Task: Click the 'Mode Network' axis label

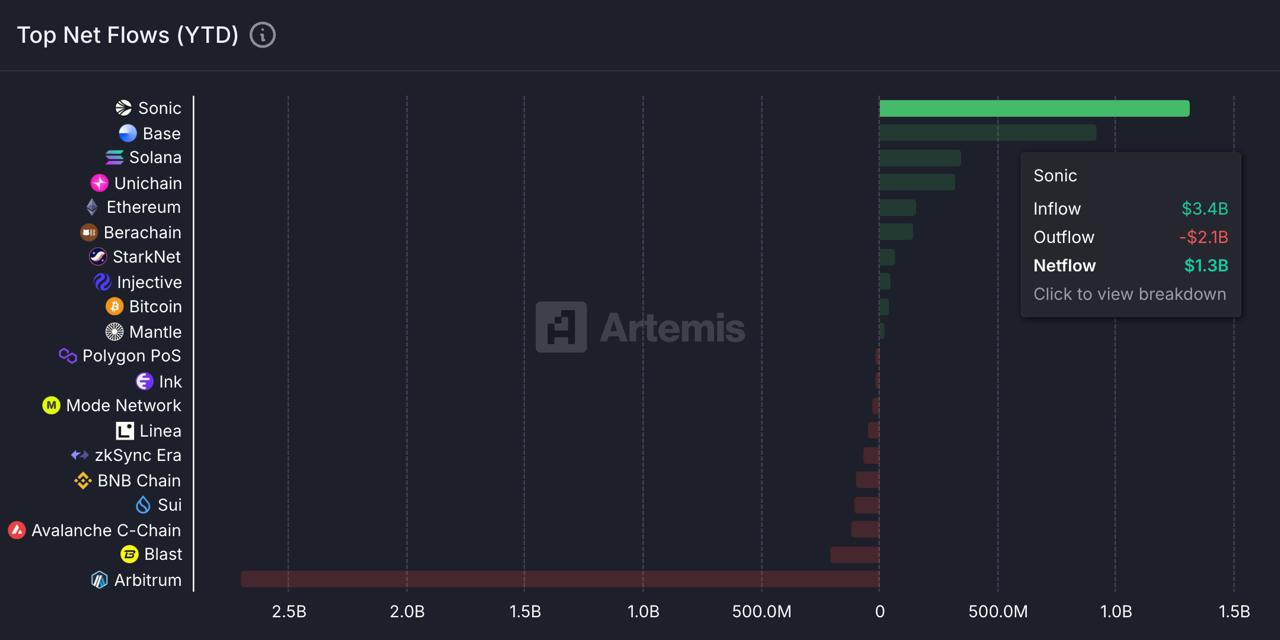Action: 124,405
